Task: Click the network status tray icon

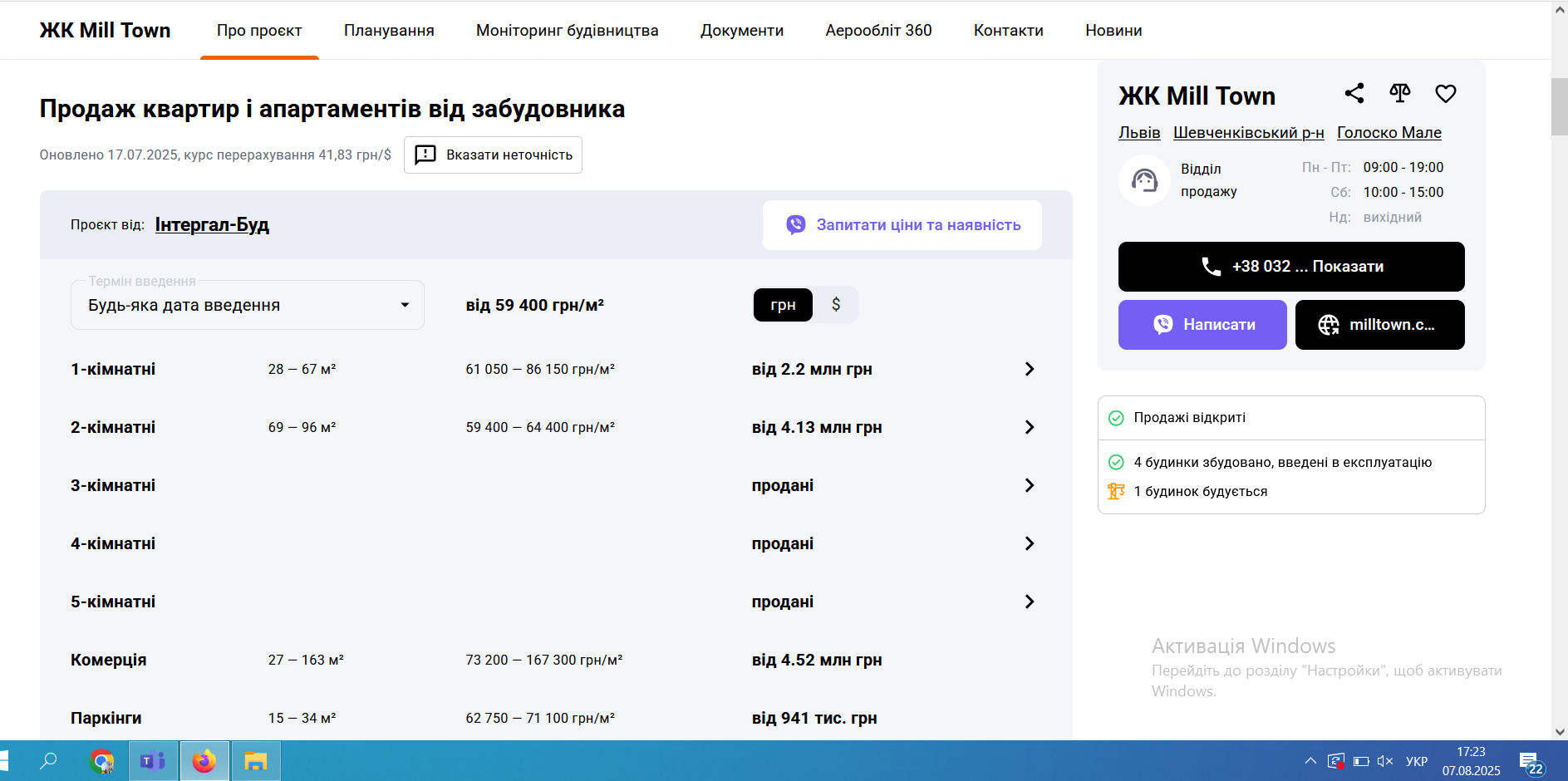Action: click(x=1336, y=761)
